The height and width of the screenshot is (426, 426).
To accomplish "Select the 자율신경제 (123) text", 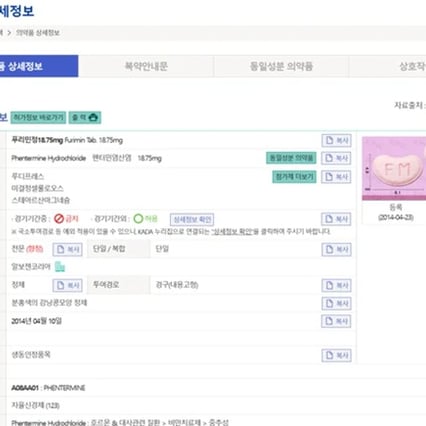I will click(x=35, y=405).
